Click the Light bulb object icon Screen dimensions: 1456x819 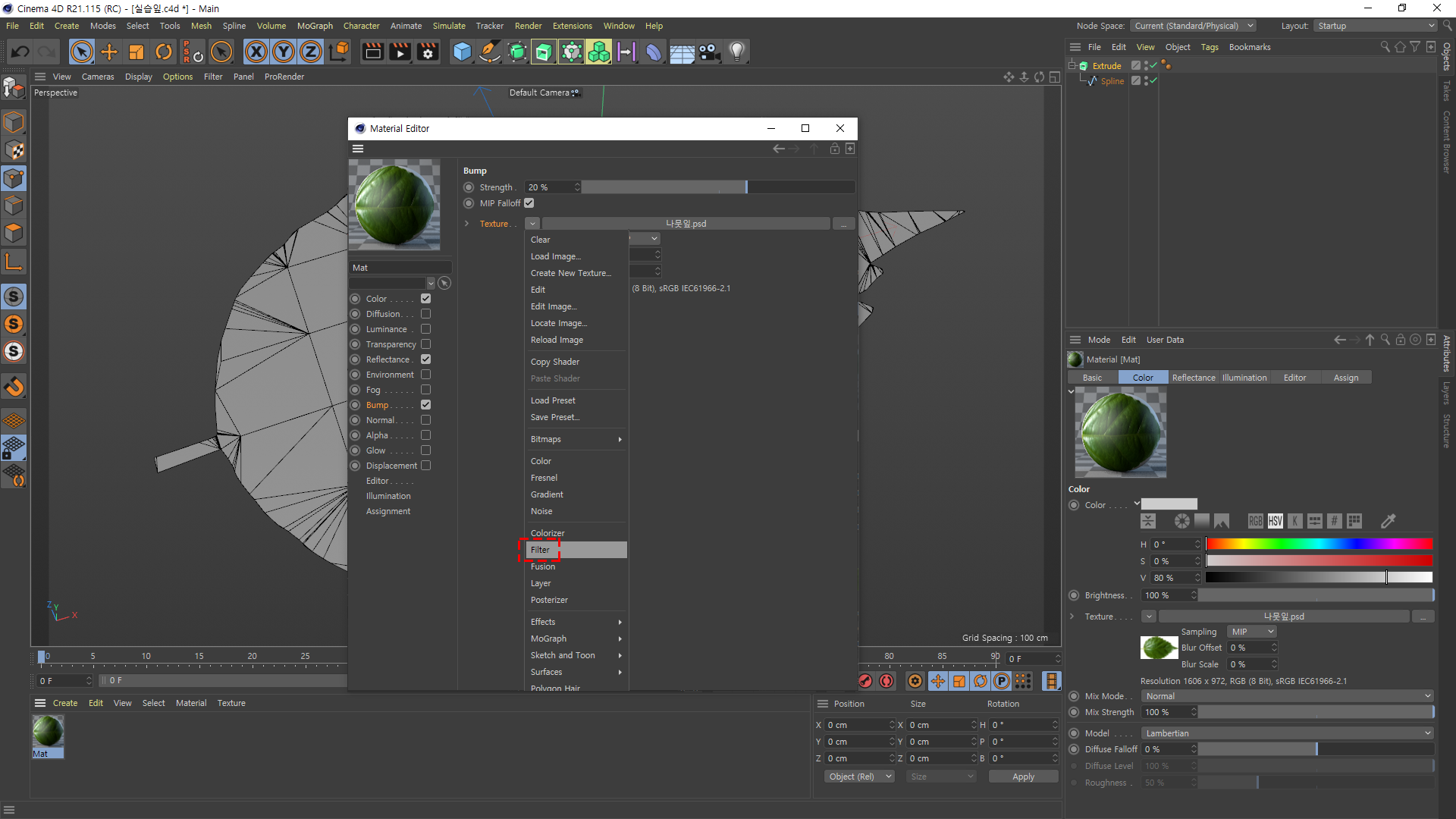[x=736, y=52]
